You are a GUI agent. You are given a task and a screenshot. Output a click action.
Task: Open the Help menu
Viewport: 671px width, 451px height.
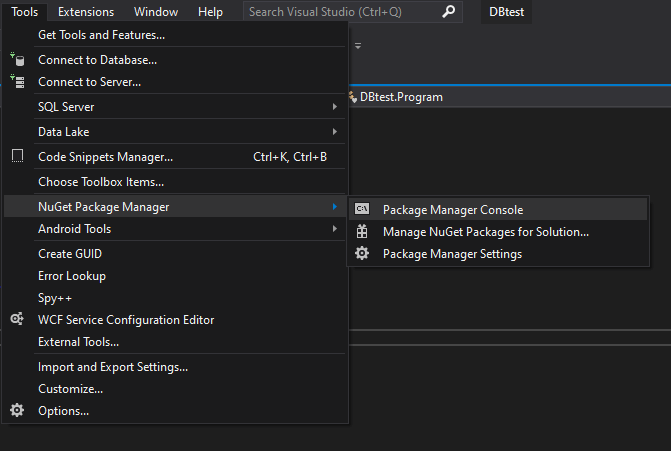coord(210,12)
